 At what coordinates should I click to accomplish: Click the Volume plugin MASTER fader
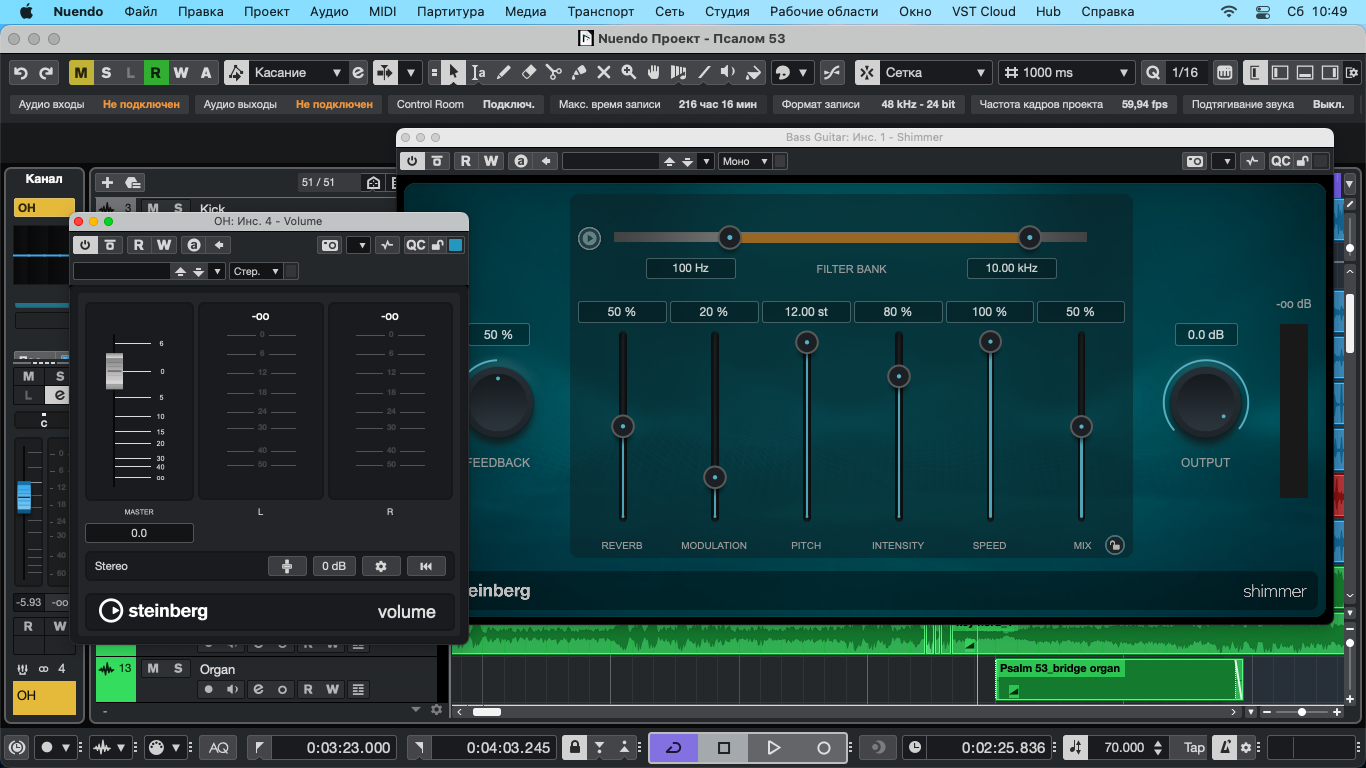click(115, 371)
